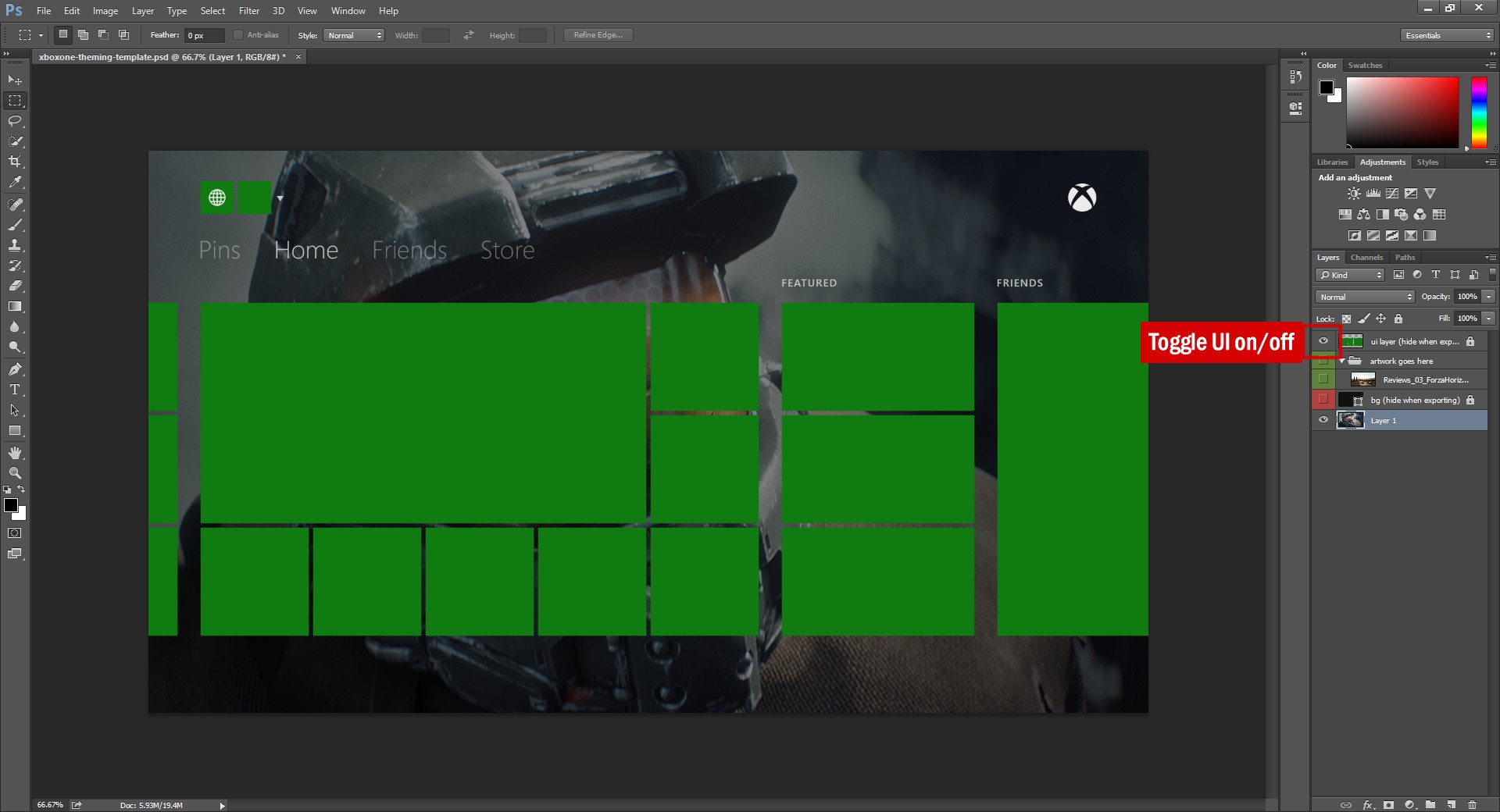The image size is (1500, 812).
Task: Select the Lasso tool
Action: (14, 121)
